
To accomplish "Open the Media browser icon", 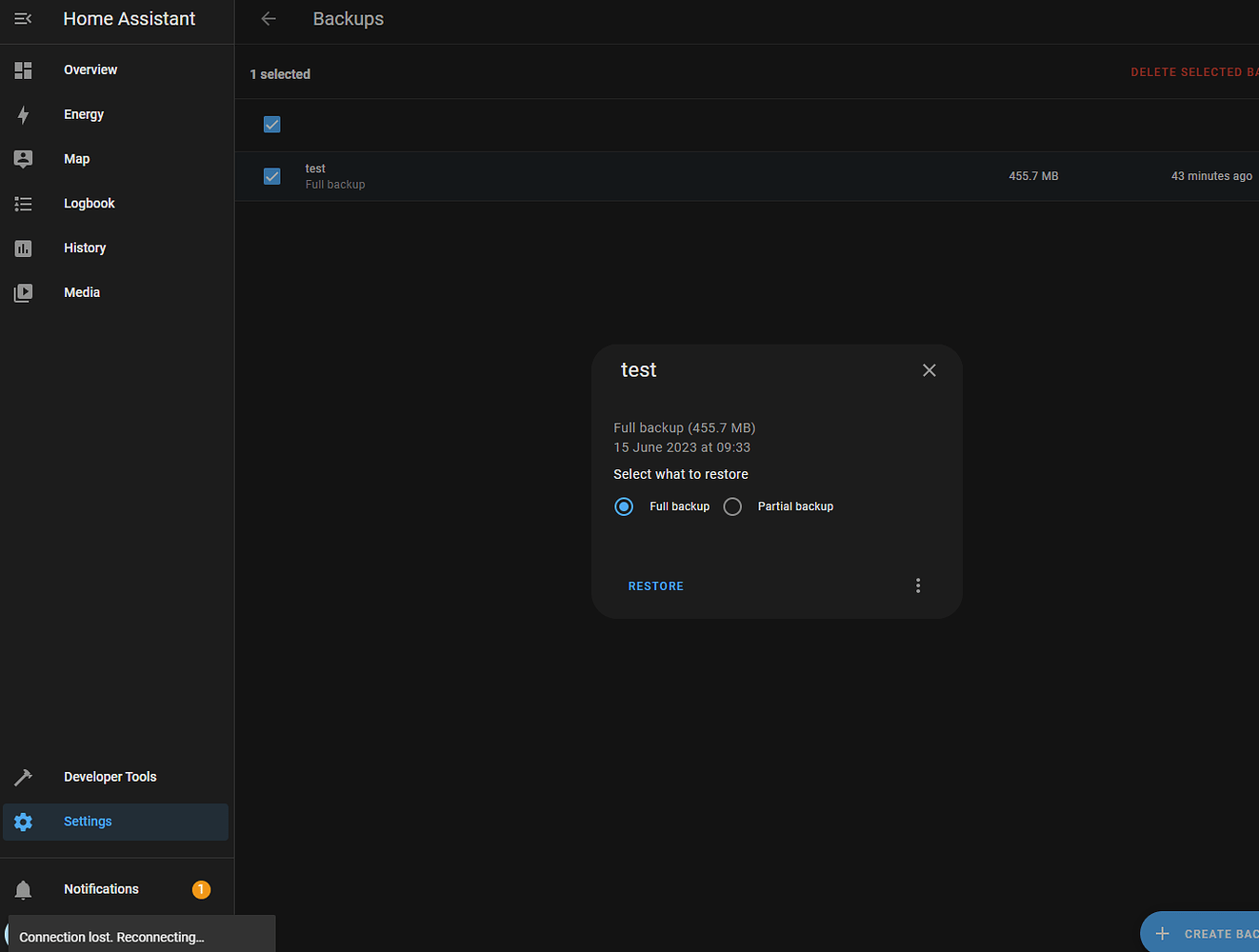I will 23,292.
